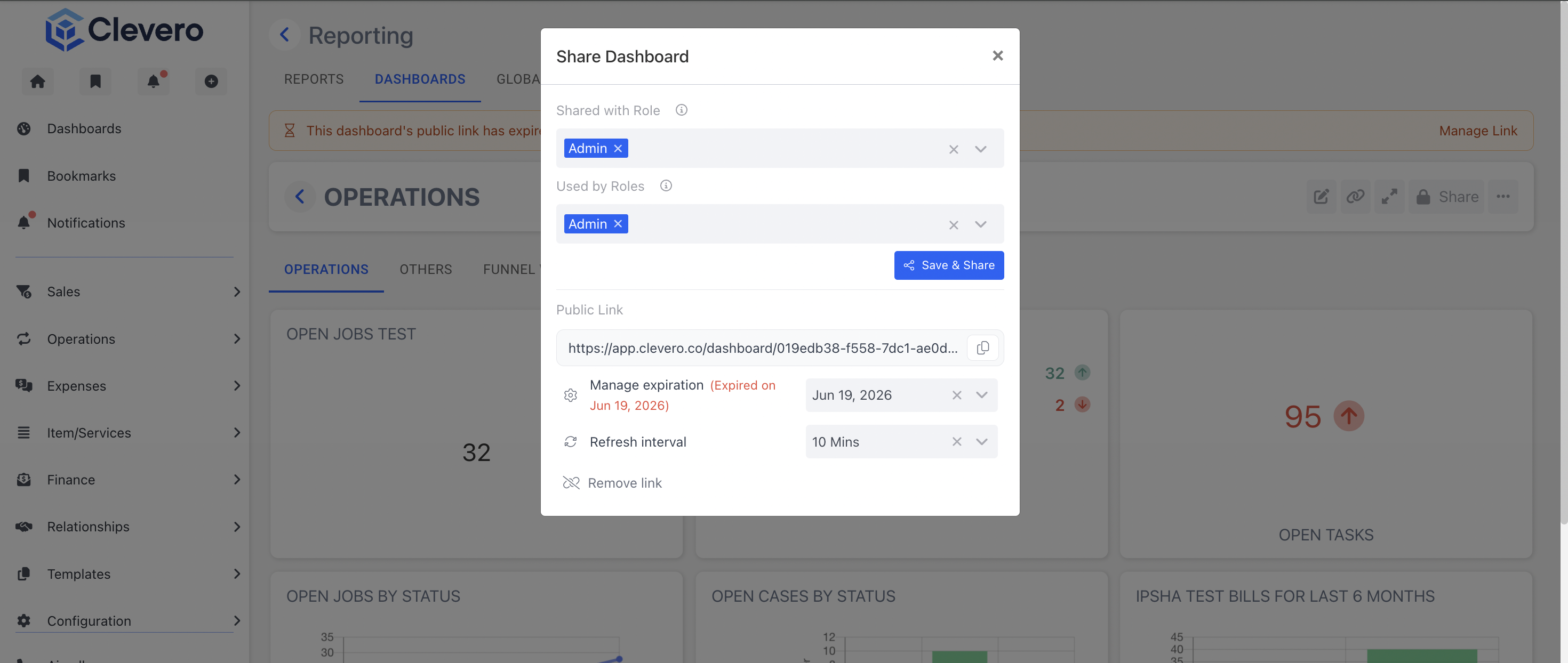The image size is (1568, 663).
Task: Open Notifications in the sidebar
Action: click(86, 223)
